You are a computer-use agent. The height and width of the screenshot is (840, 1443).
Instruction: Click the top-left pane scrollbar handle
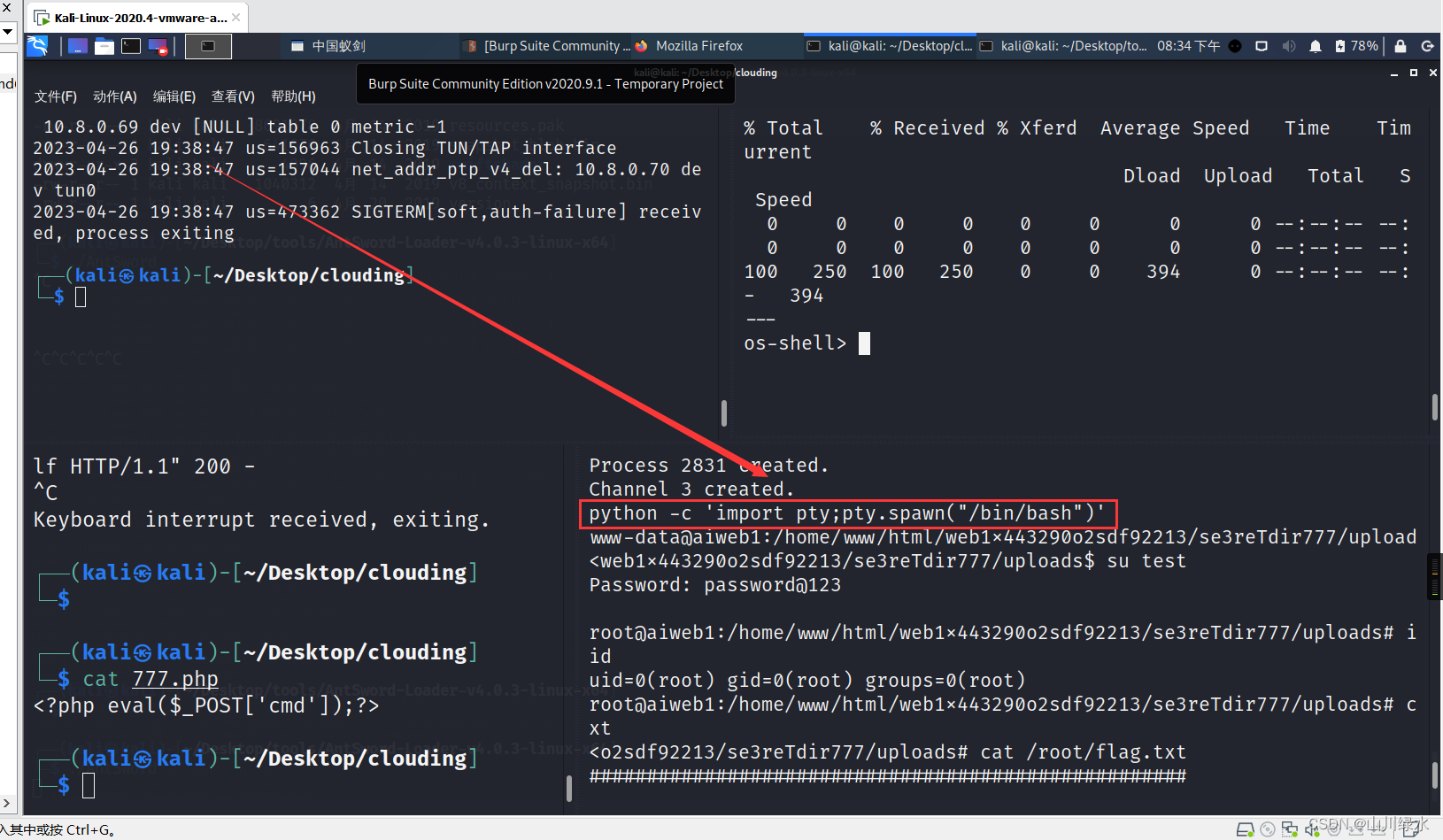(x=724, y=413)
